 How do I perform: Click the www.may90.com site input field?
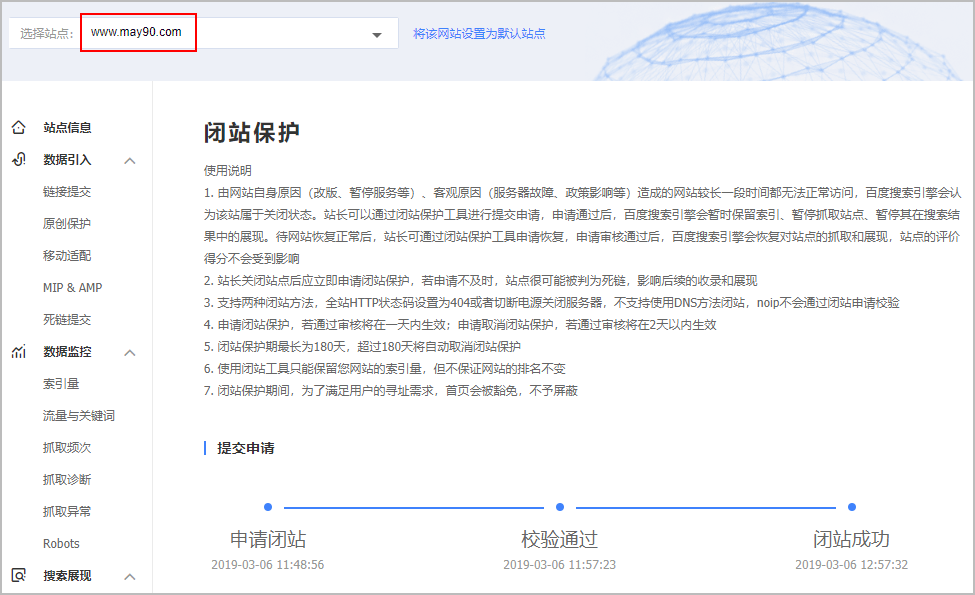click(137, 32)
